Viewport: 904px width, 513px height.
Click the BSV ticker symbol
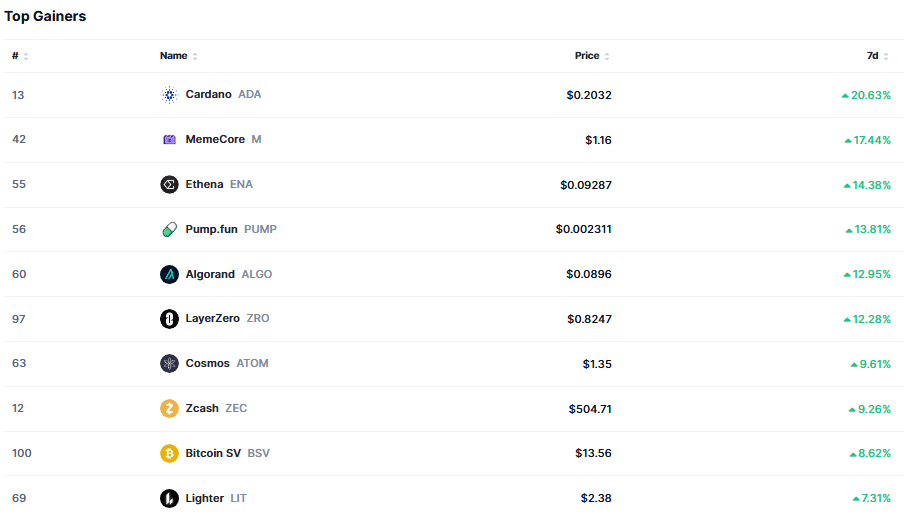click(258, 453)
